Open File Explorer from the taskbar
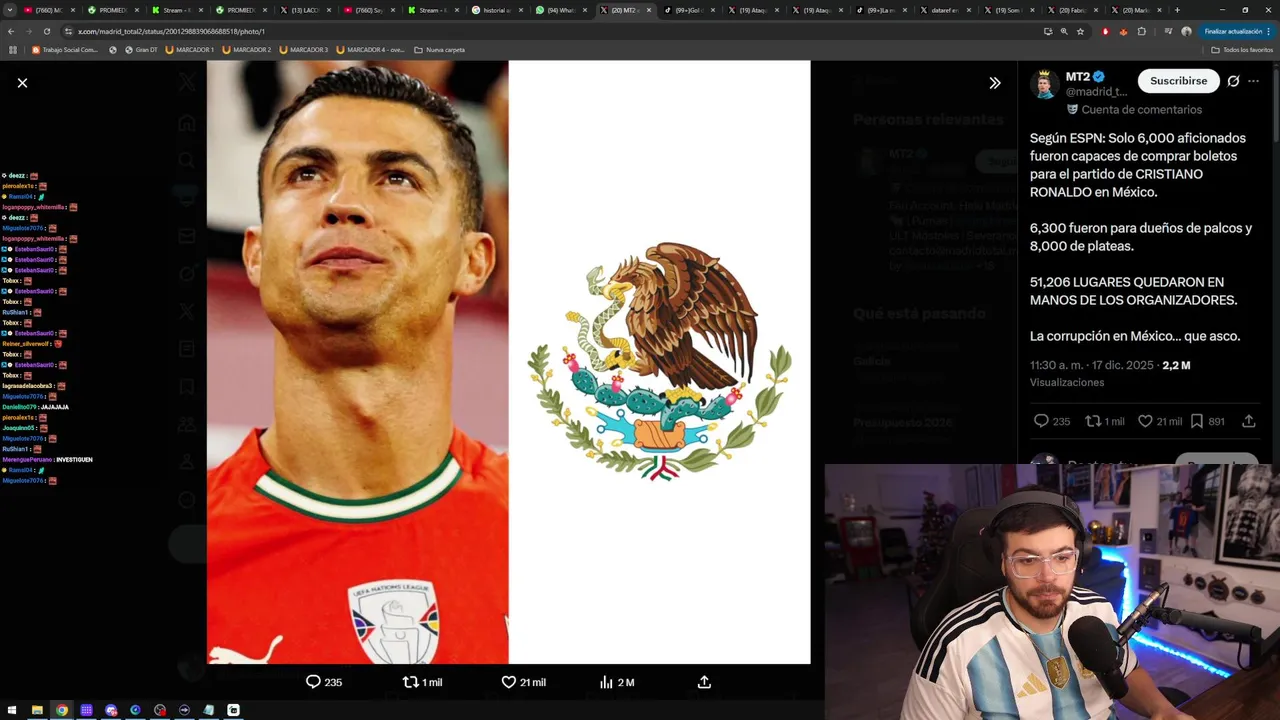This screenshot has width=1280, height=720. (37, 710)
